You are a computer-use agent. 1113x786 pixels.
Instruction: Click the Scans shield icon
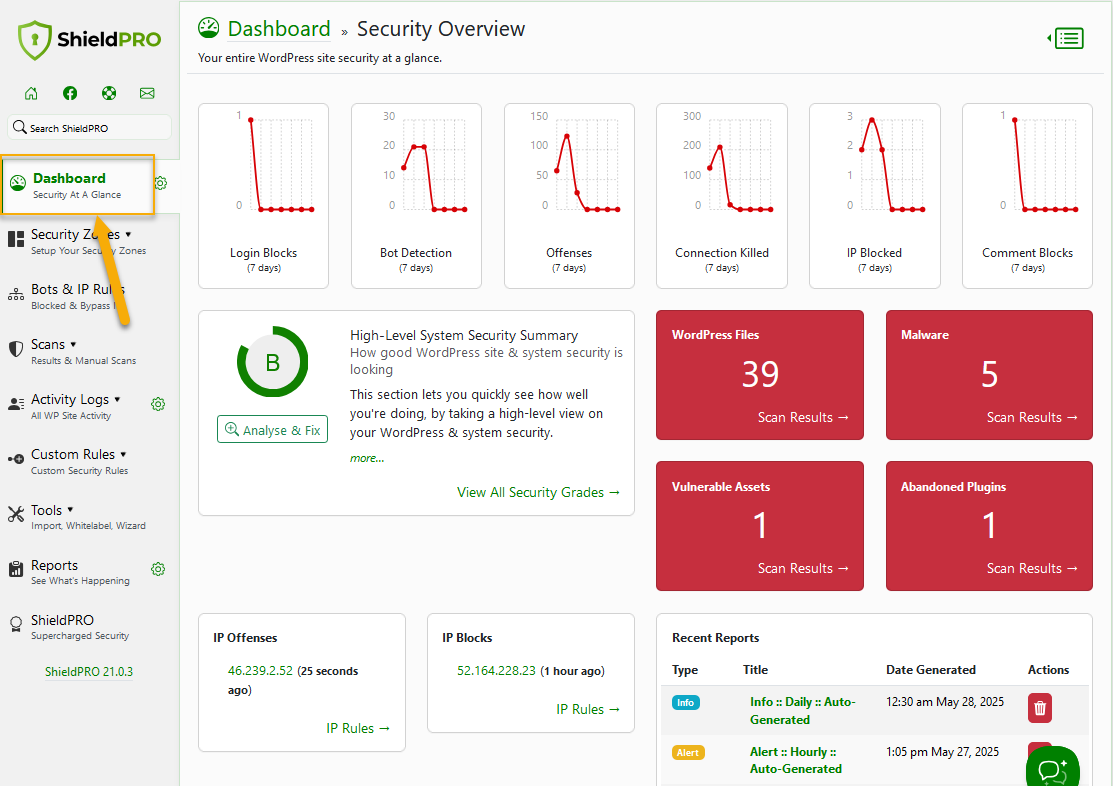point(16,349)
